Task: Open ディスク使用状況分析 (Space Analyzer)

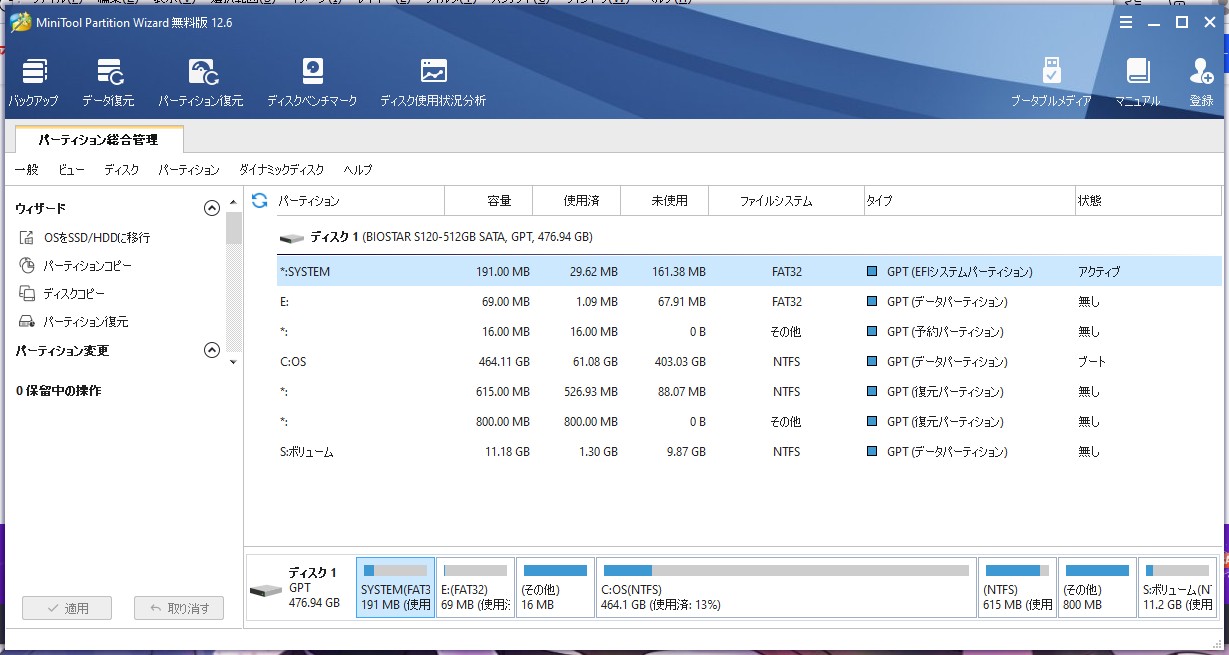Action: click(433, 82)
